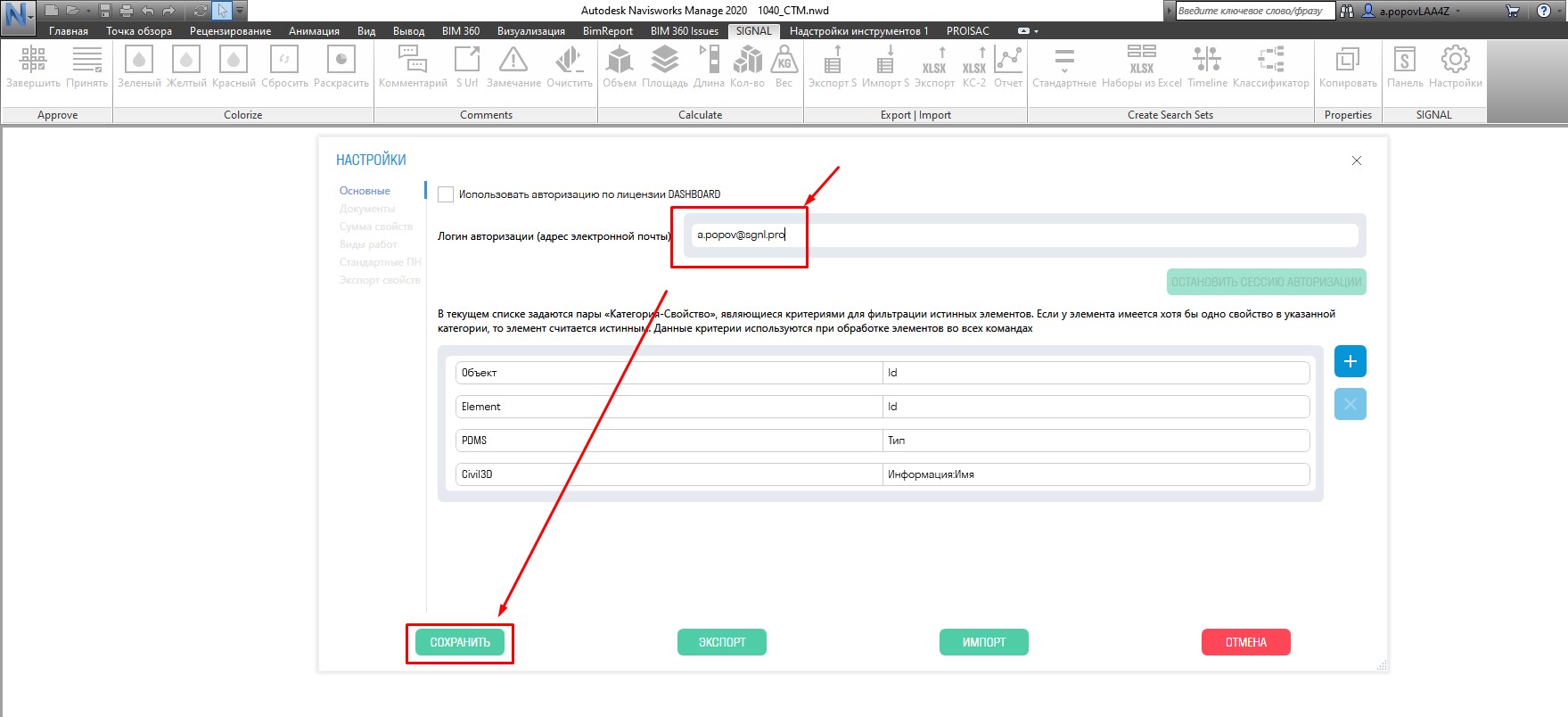Click the Объект category cell
Viewport: 1568px width, 717px height.
coord(669,373)
